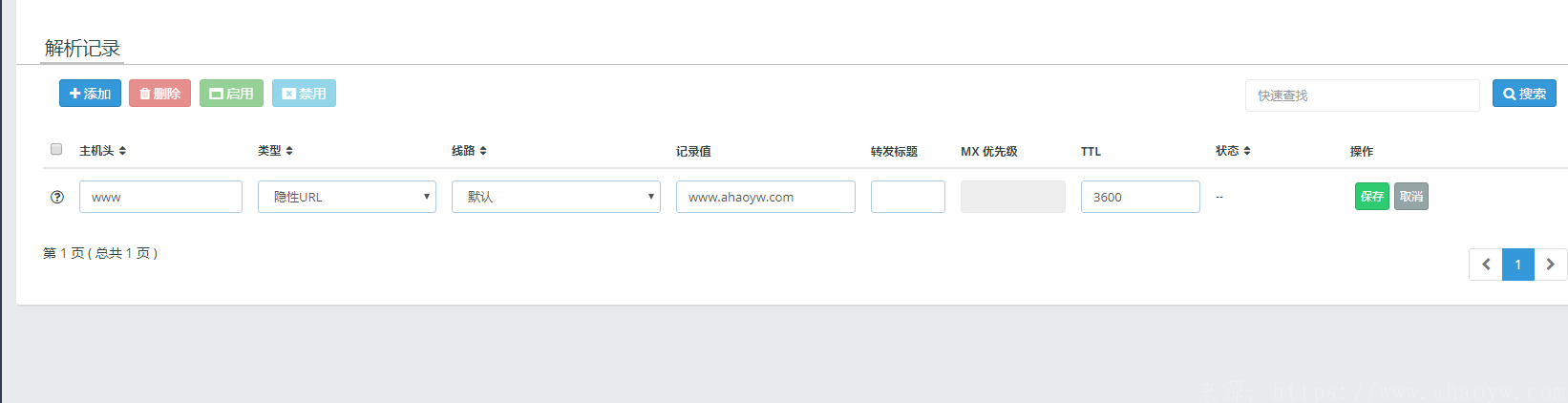The image size is (1568, 403).
Task: Sort by 线路 column arrows
Action: pyautogui.click(x=483, y=151)
